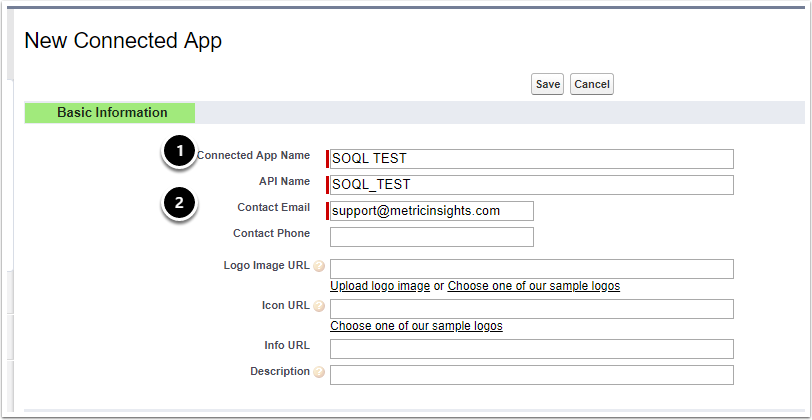The image size is (812, 420).
Task: Select the Contact Email input
Action: 431,211
